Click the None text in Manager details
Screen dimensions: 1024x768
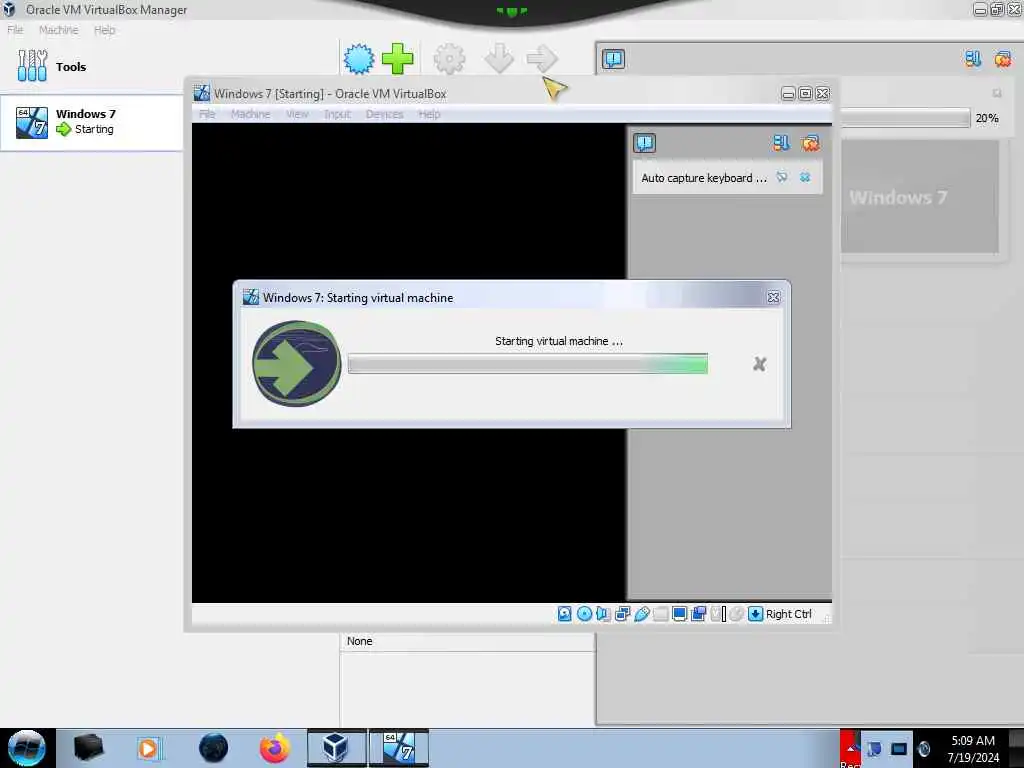click(x=359, y=641)
